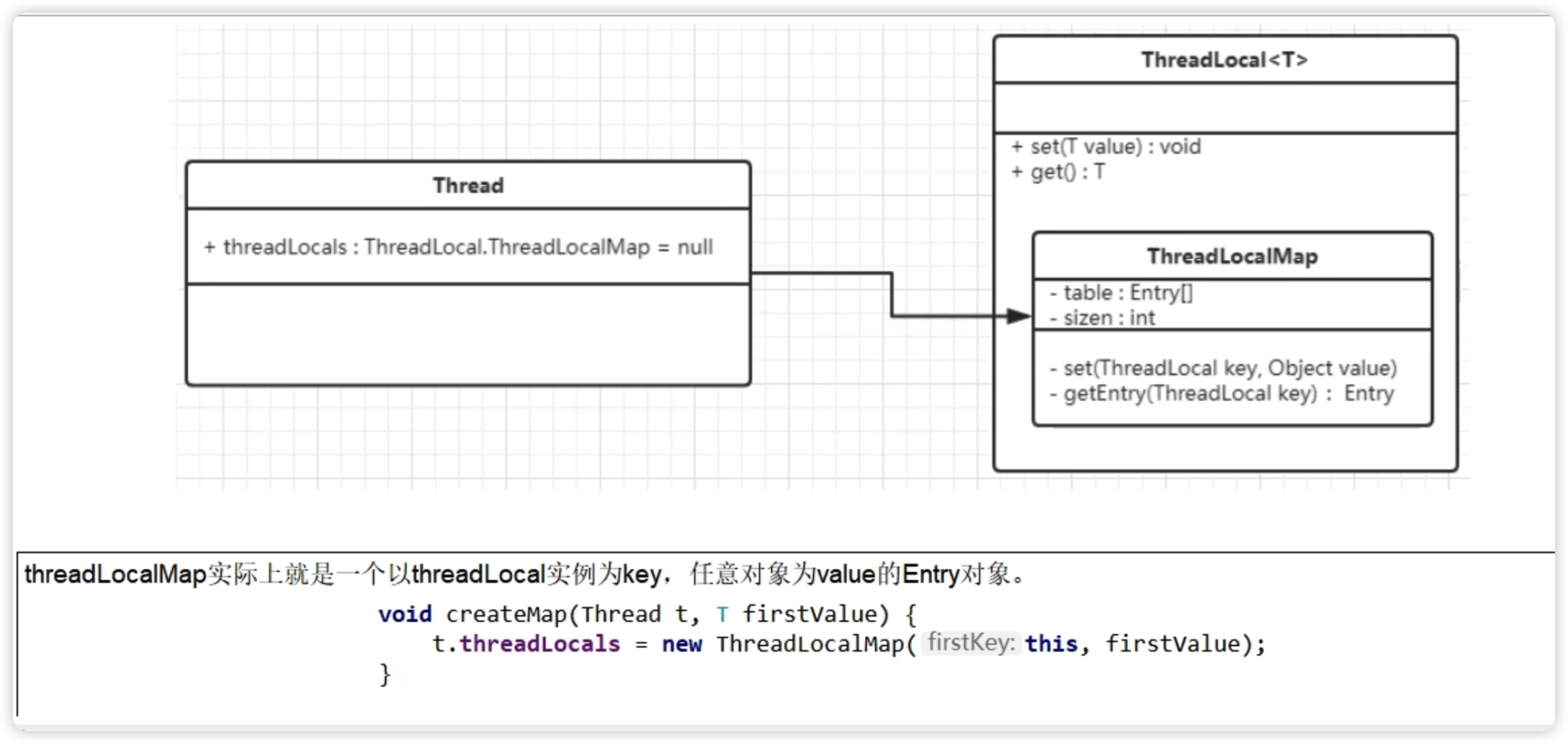
Task: Click 'new ThreadLocalMap(' in the code
Action: point(789,644)
